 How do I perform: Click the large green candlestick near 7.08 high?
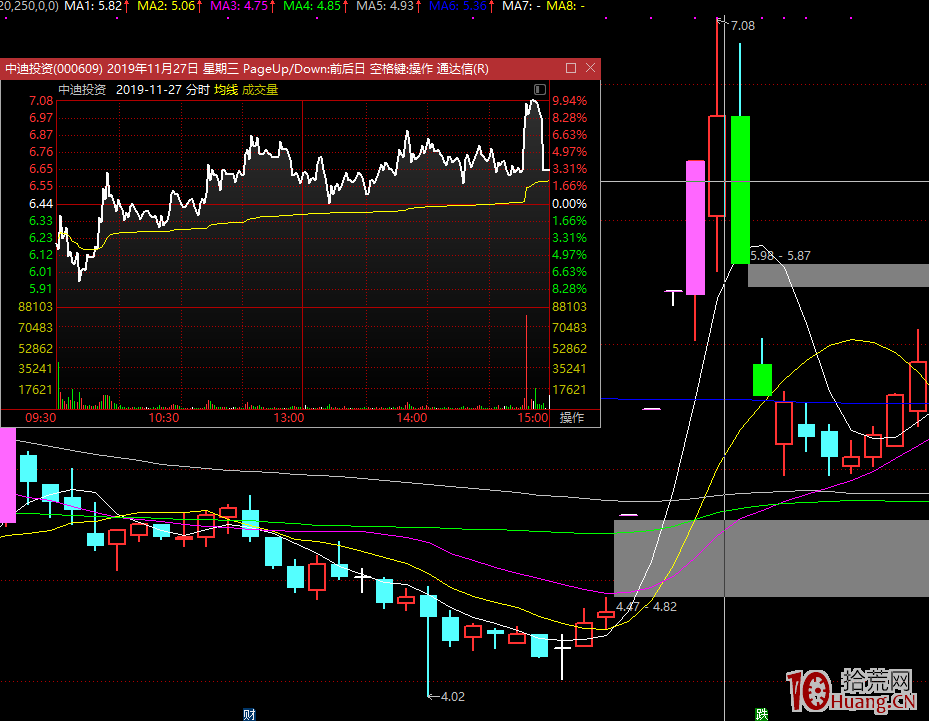pyautogui.click(x=740, y=190)
